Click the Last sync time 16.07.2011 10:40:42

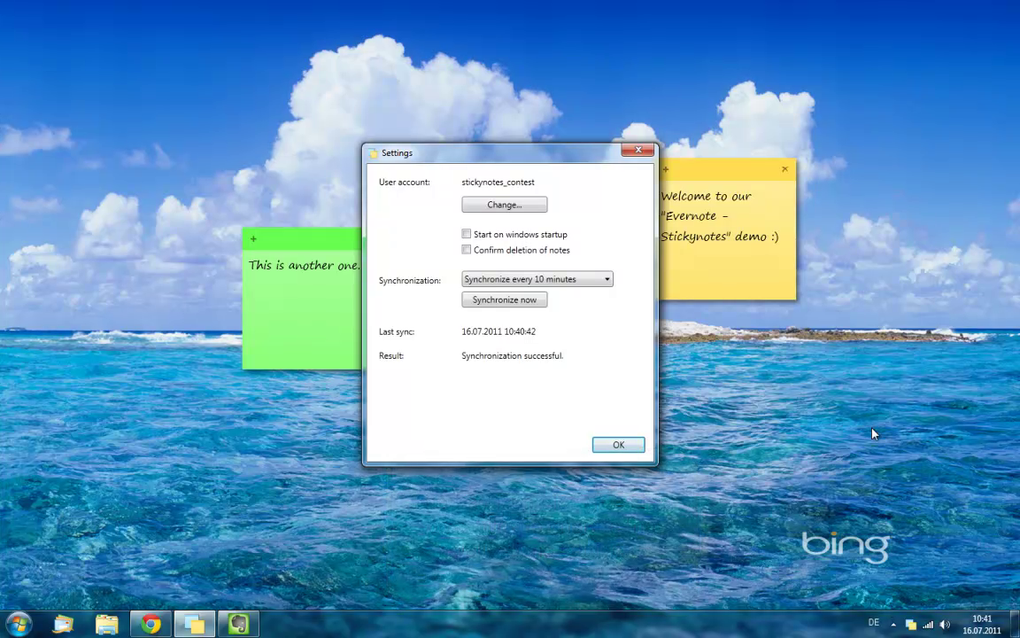[x=498, y=332]
